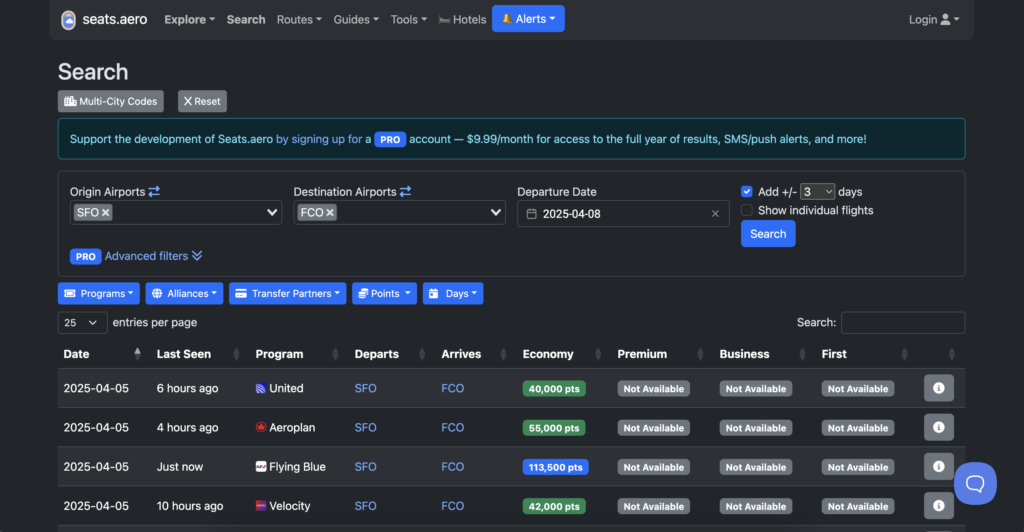Open Guides menu
The height and width of the screenshot is (532, 1024).
356,20
